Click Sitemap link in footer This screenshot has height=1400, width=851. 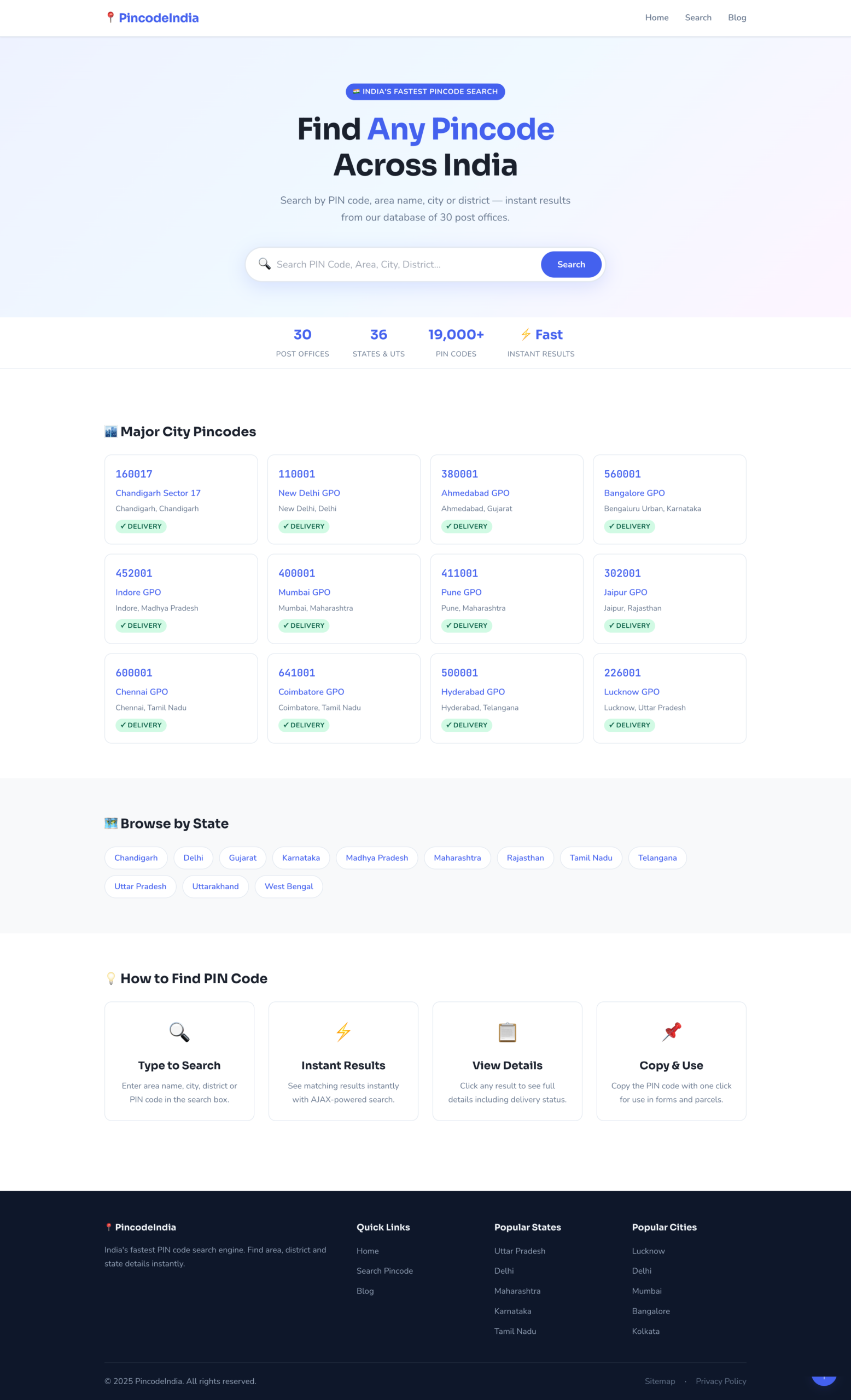click(660, 1381)
